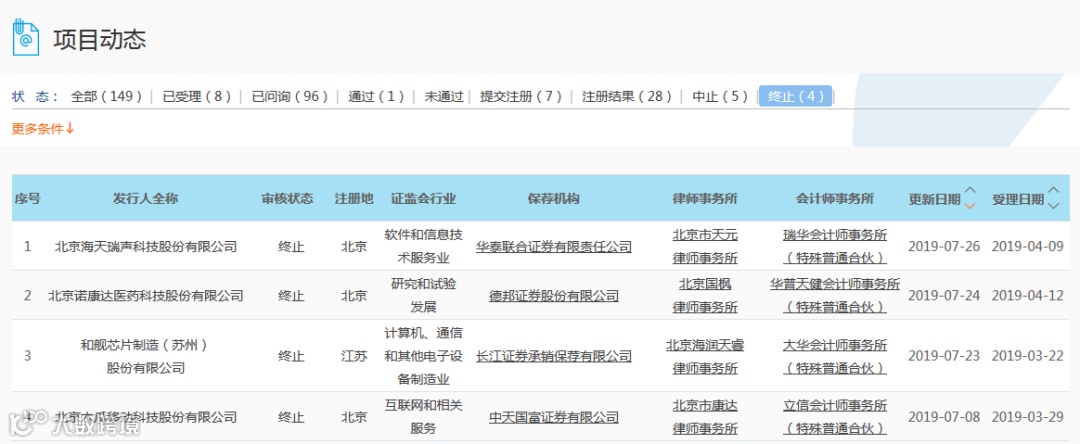Select the 通过 (1) status tab
Image resolution: width=1080 pixels, height=444 pixels.
[376, 96]
